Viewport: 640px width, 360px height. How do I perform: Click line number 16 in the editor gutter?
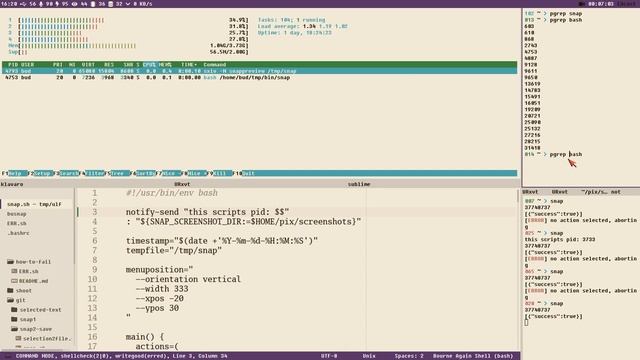pos(92,337)
